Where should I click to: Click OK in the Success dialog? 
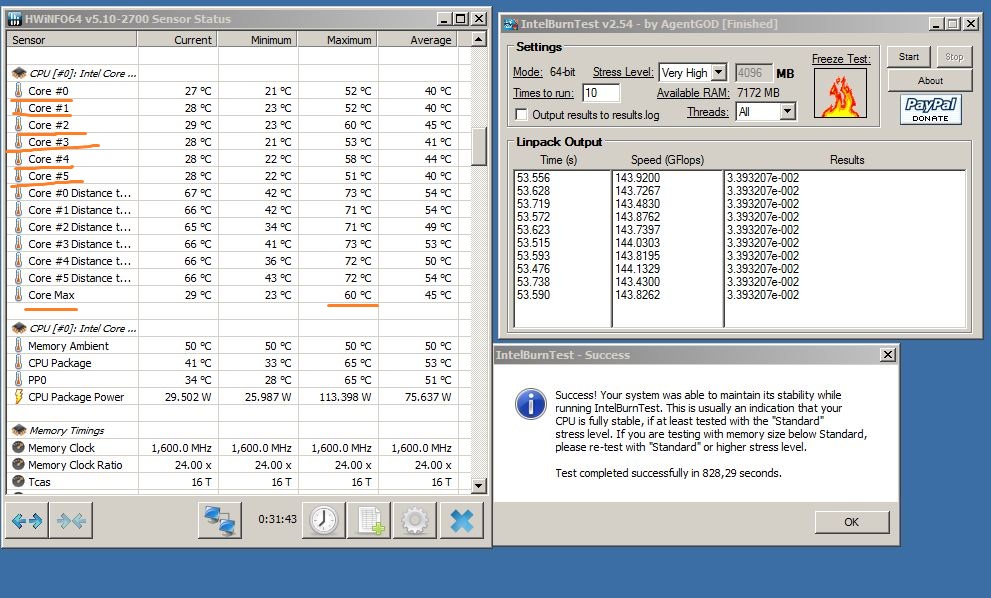point(851,522)
